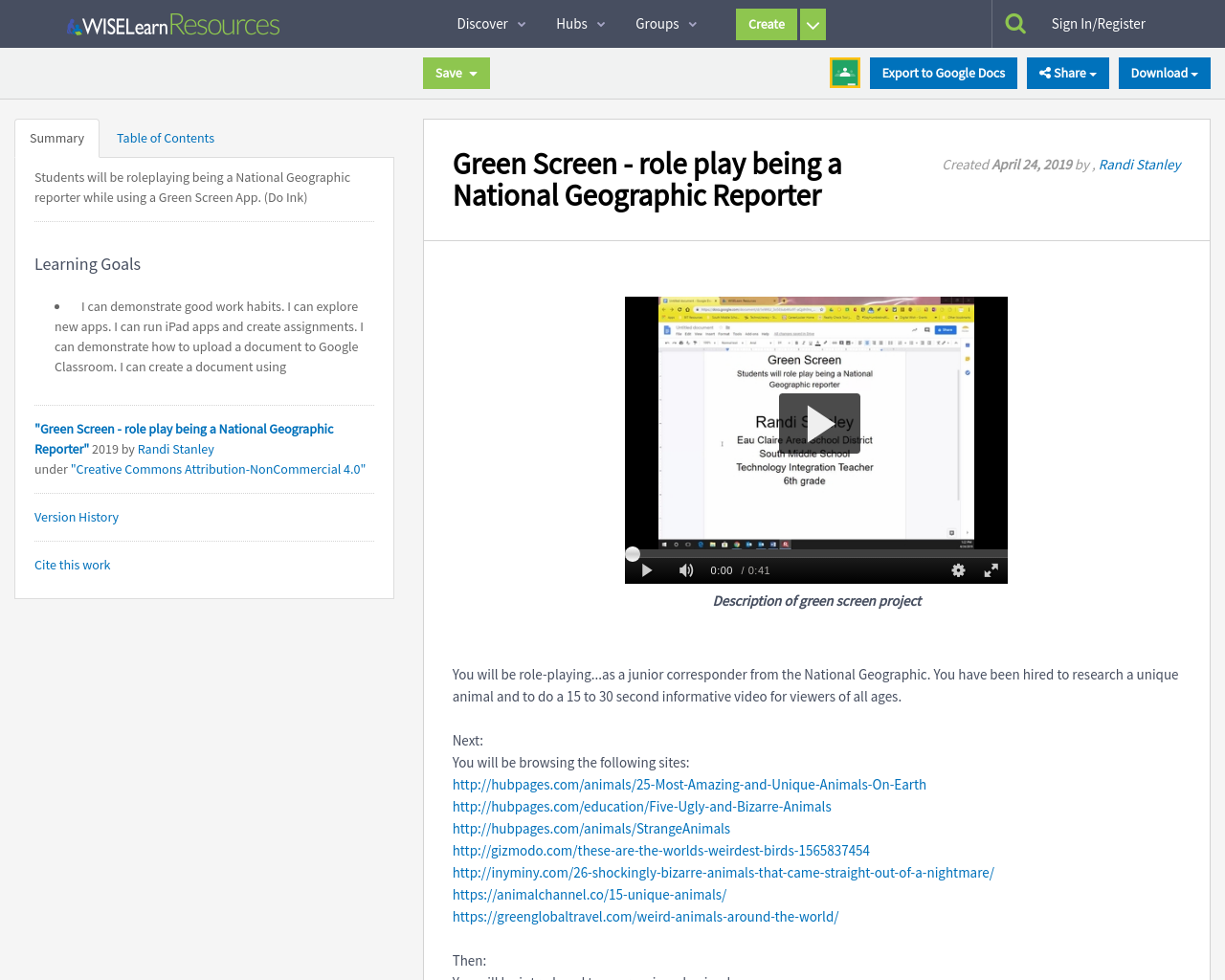The image size is (1225, 980).
Task: Open the Share dropdown button
Action: (1067, 73)
